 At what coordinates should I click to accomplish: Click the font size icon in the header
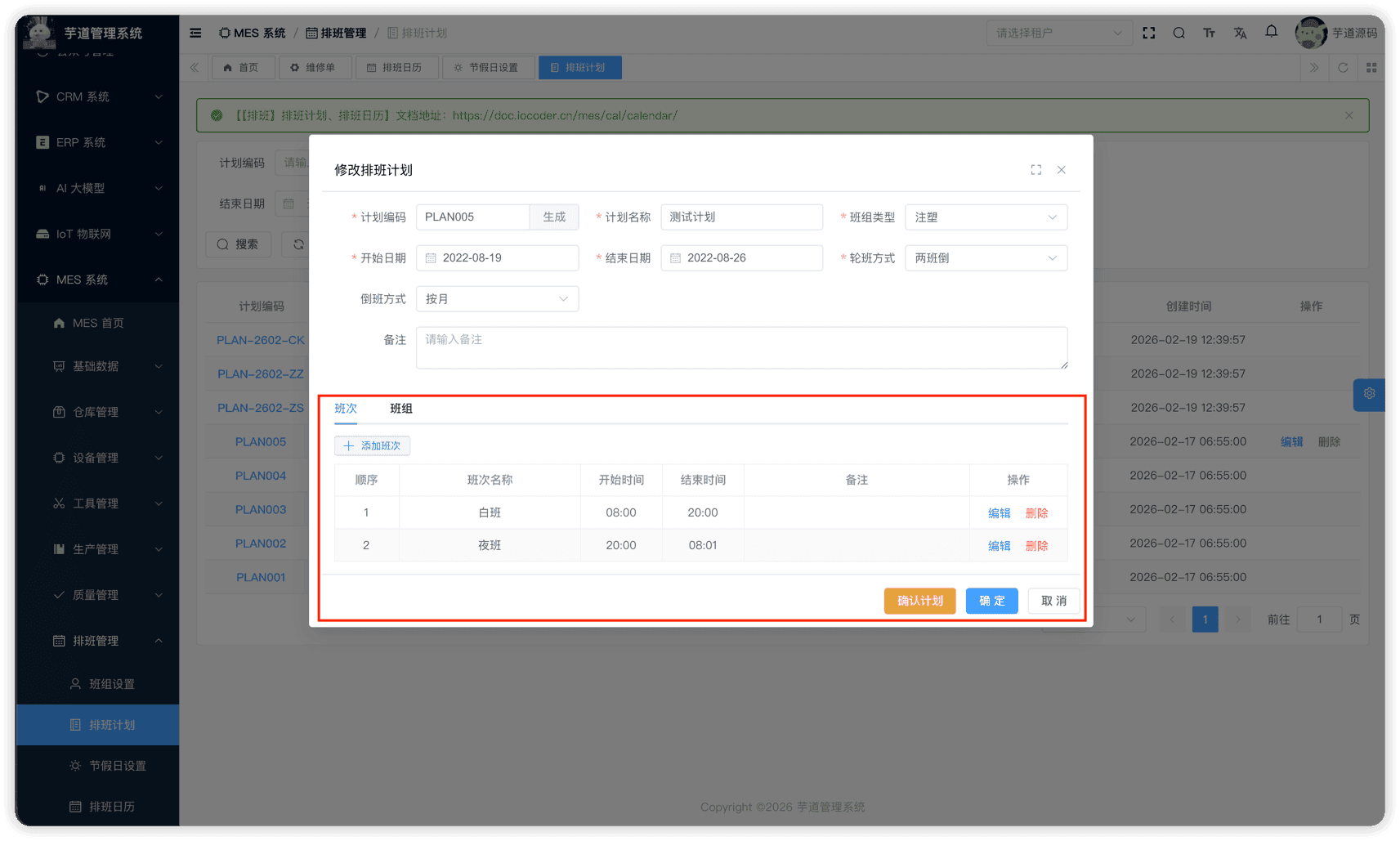coord(1209,33)
